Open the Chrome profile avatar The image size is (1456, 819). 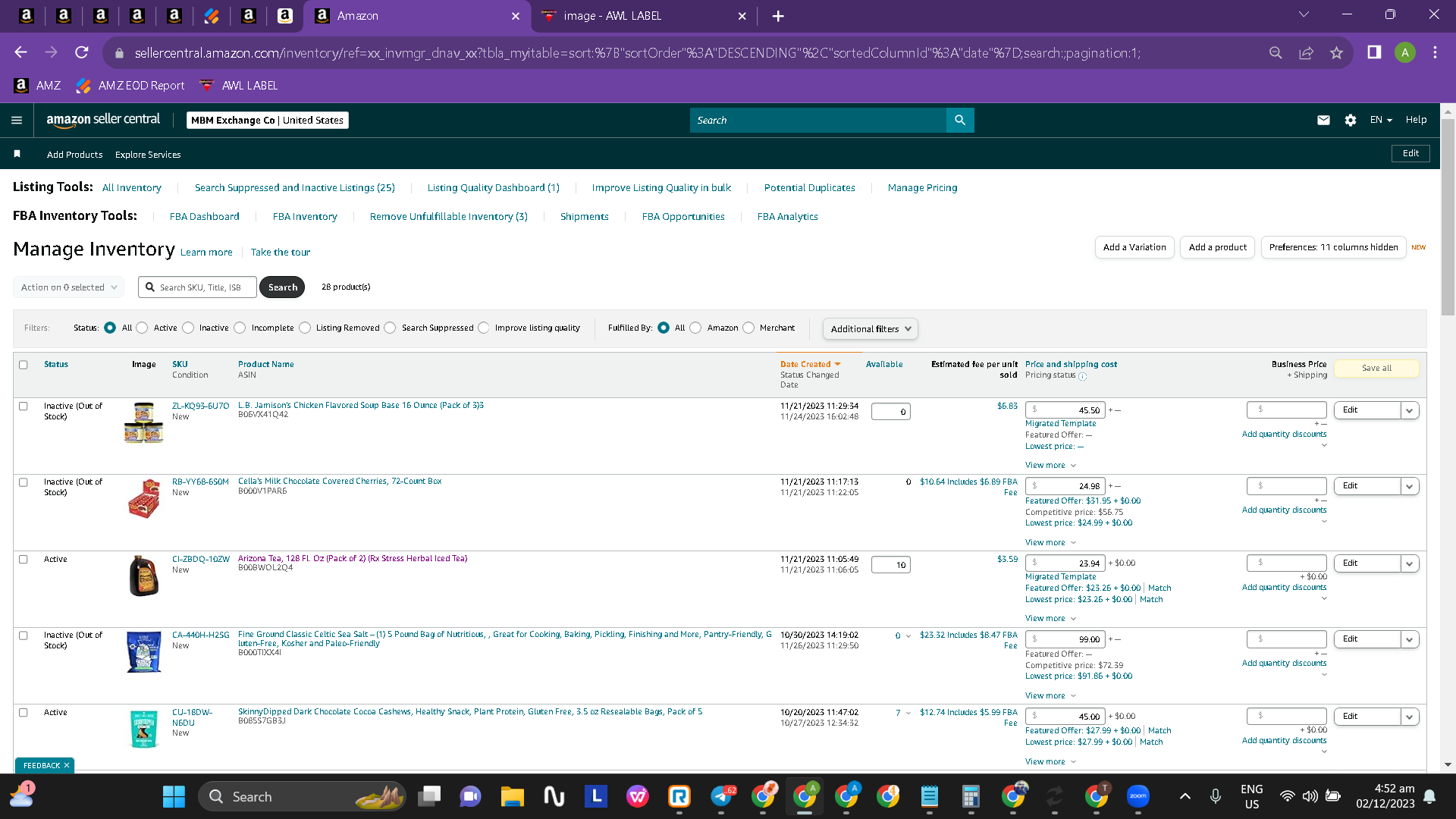click(x=1404, y=52)
